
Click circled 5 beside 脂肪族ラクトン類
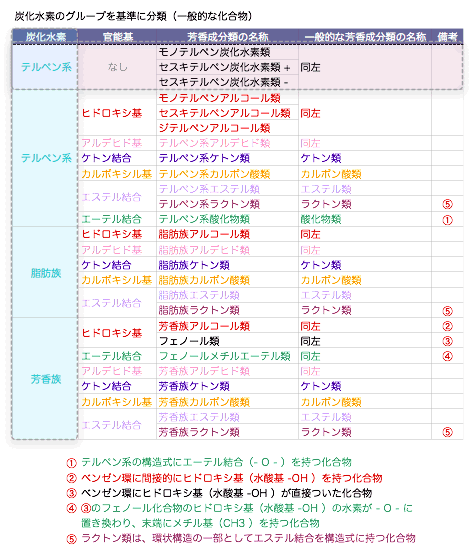(x=447, y=310)
